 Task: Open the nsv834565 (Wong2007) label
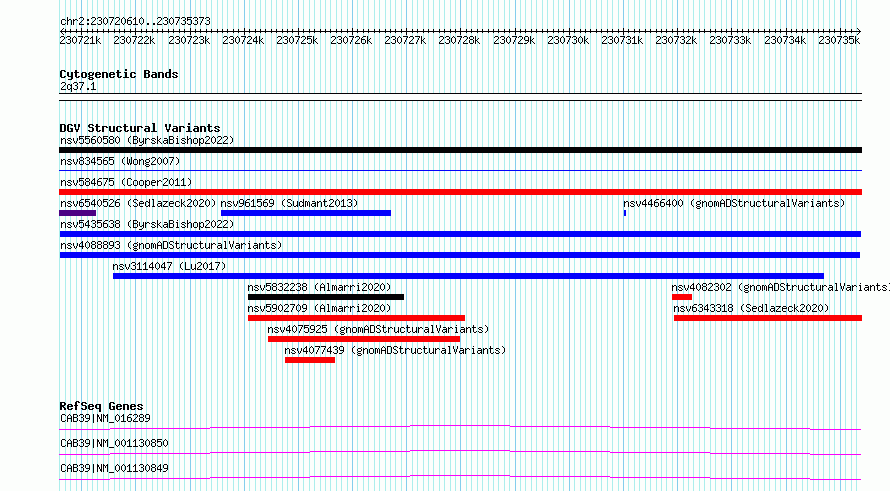pyautogui.click(x=120, y=161)
